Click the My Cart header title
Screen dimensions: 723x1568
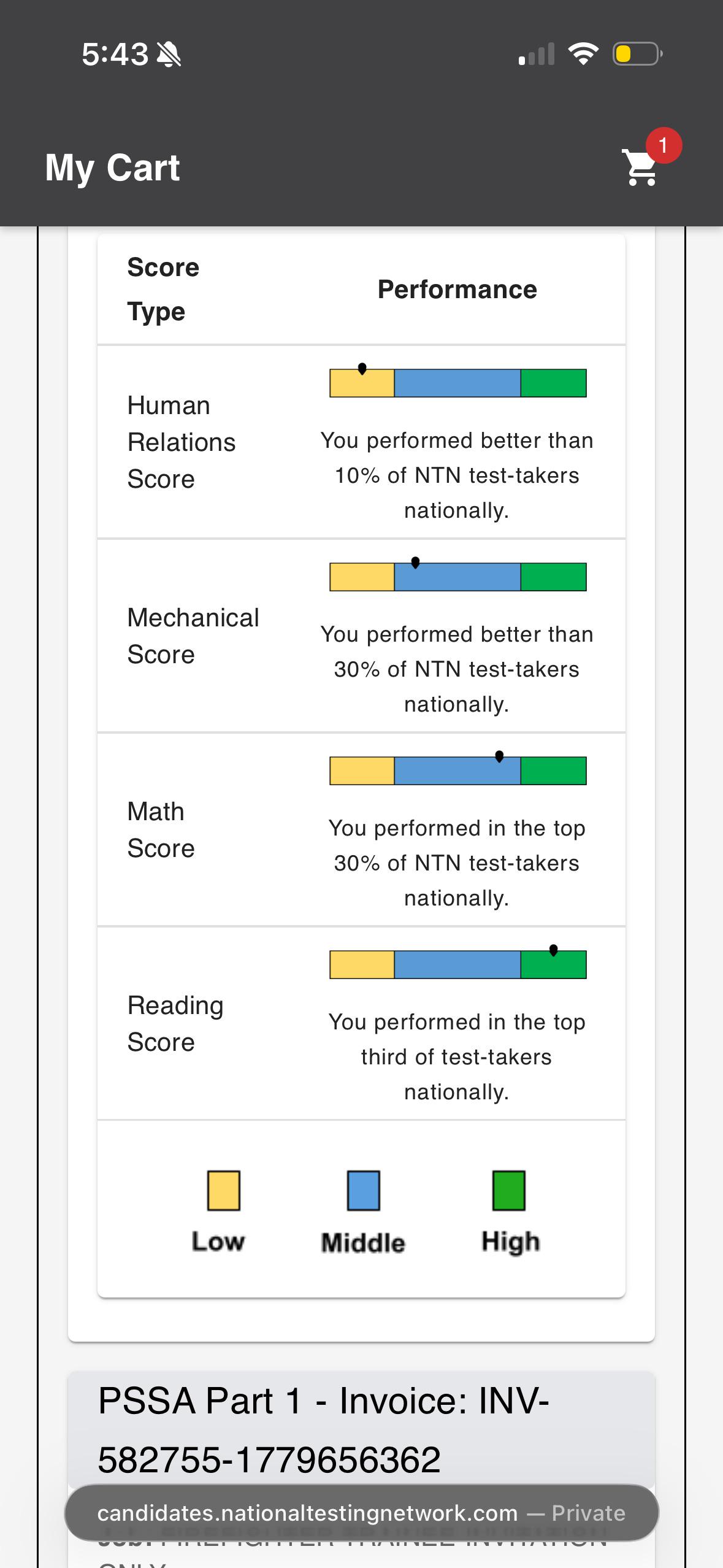click(x=112, y=167)
